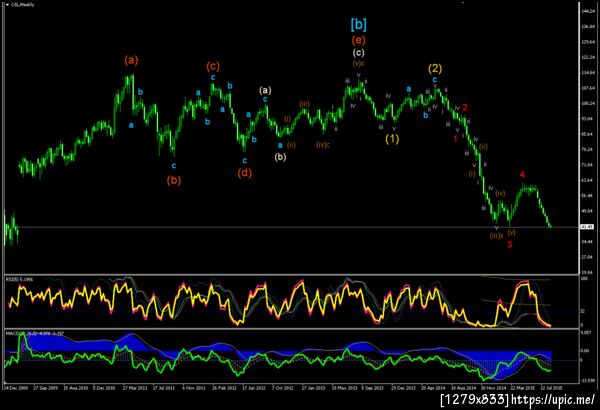The width and height of the screenshot is (600, 410).
Task: Click the MACD indicator label
Action: (34, 333)
